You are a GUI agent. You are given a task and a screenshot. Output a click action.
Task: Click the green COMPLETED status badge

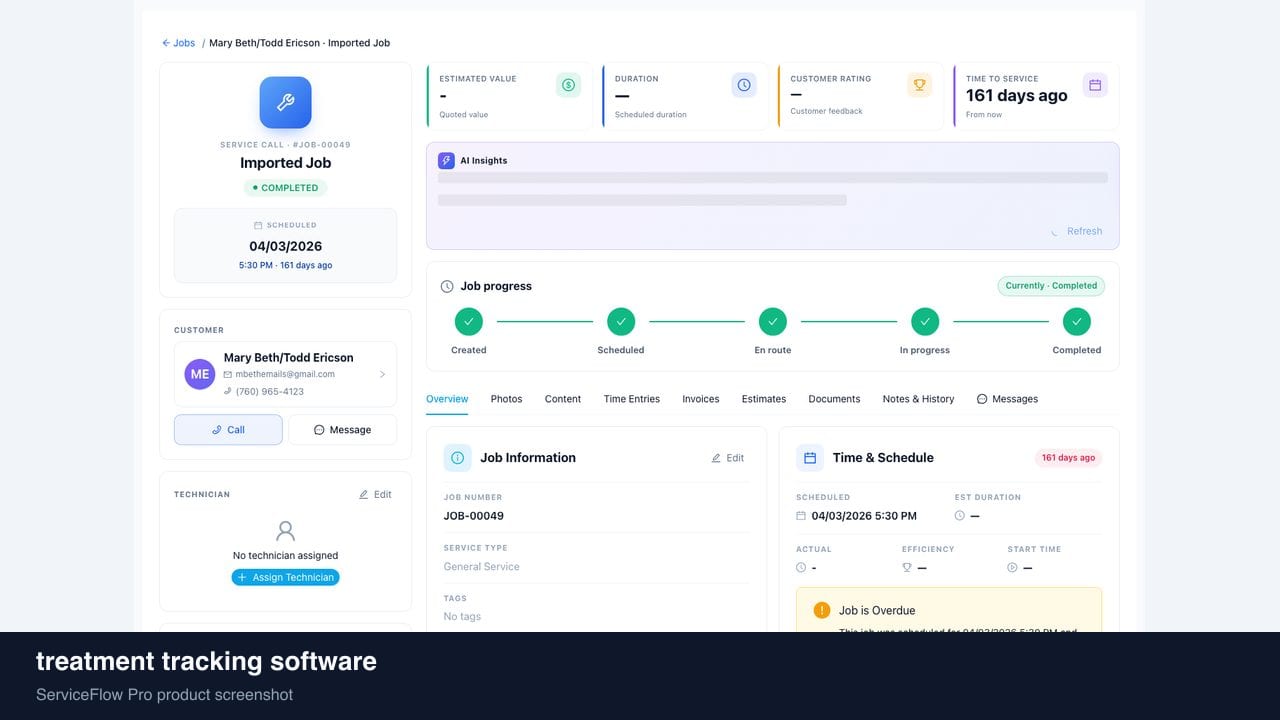(x=285, y=188)
